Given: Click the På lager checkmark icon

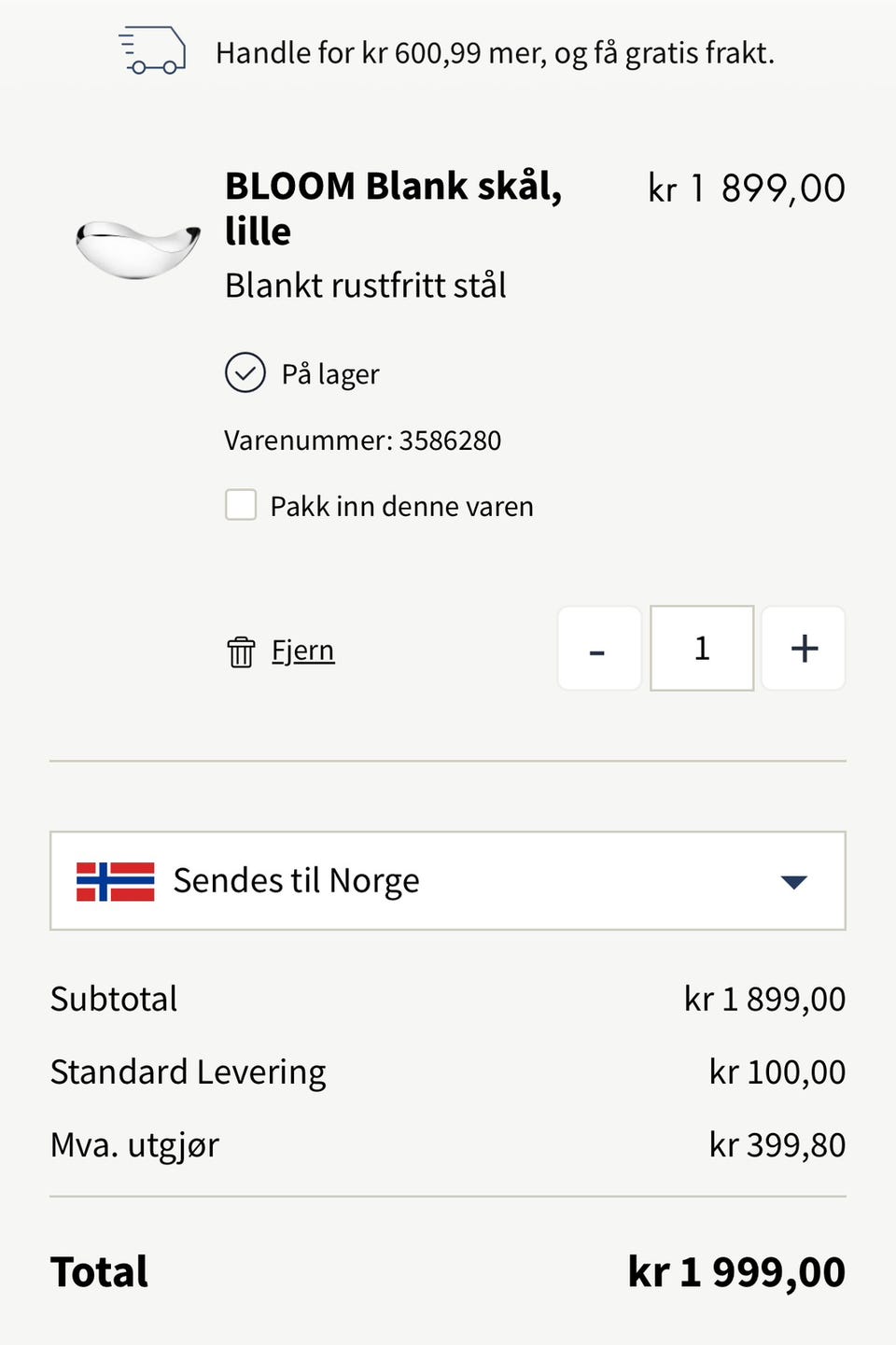Looking at the screenshot, I should (x=245, y=372).
